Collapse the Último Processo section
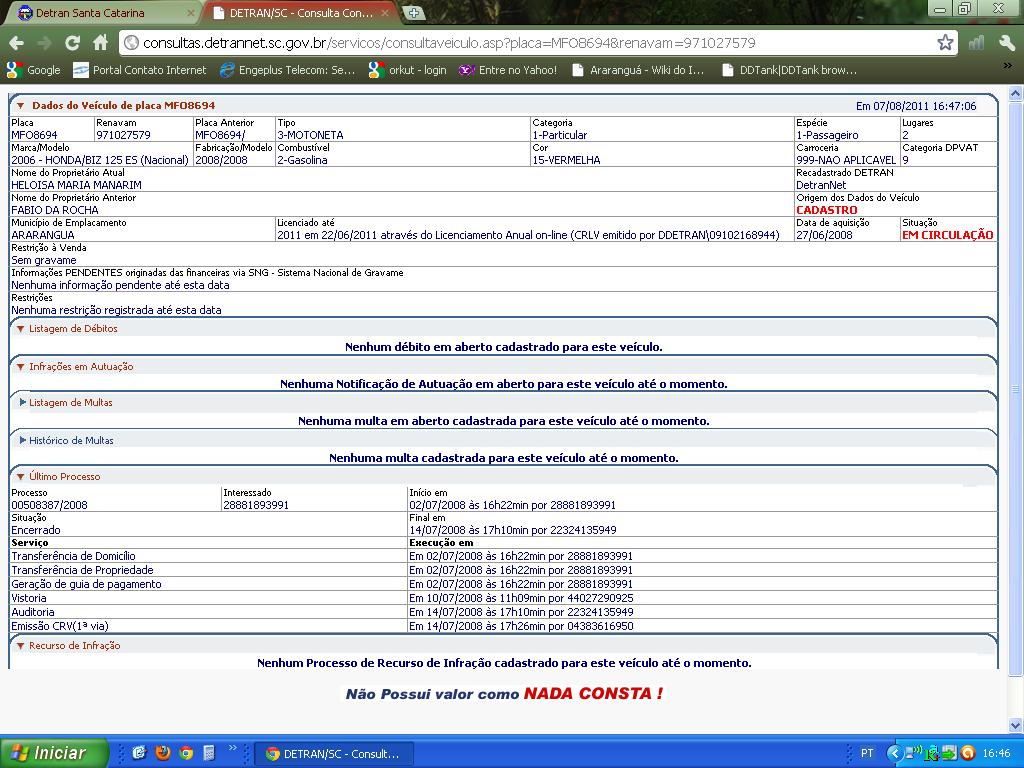1024x768 pixels. (x=20, y=477)
